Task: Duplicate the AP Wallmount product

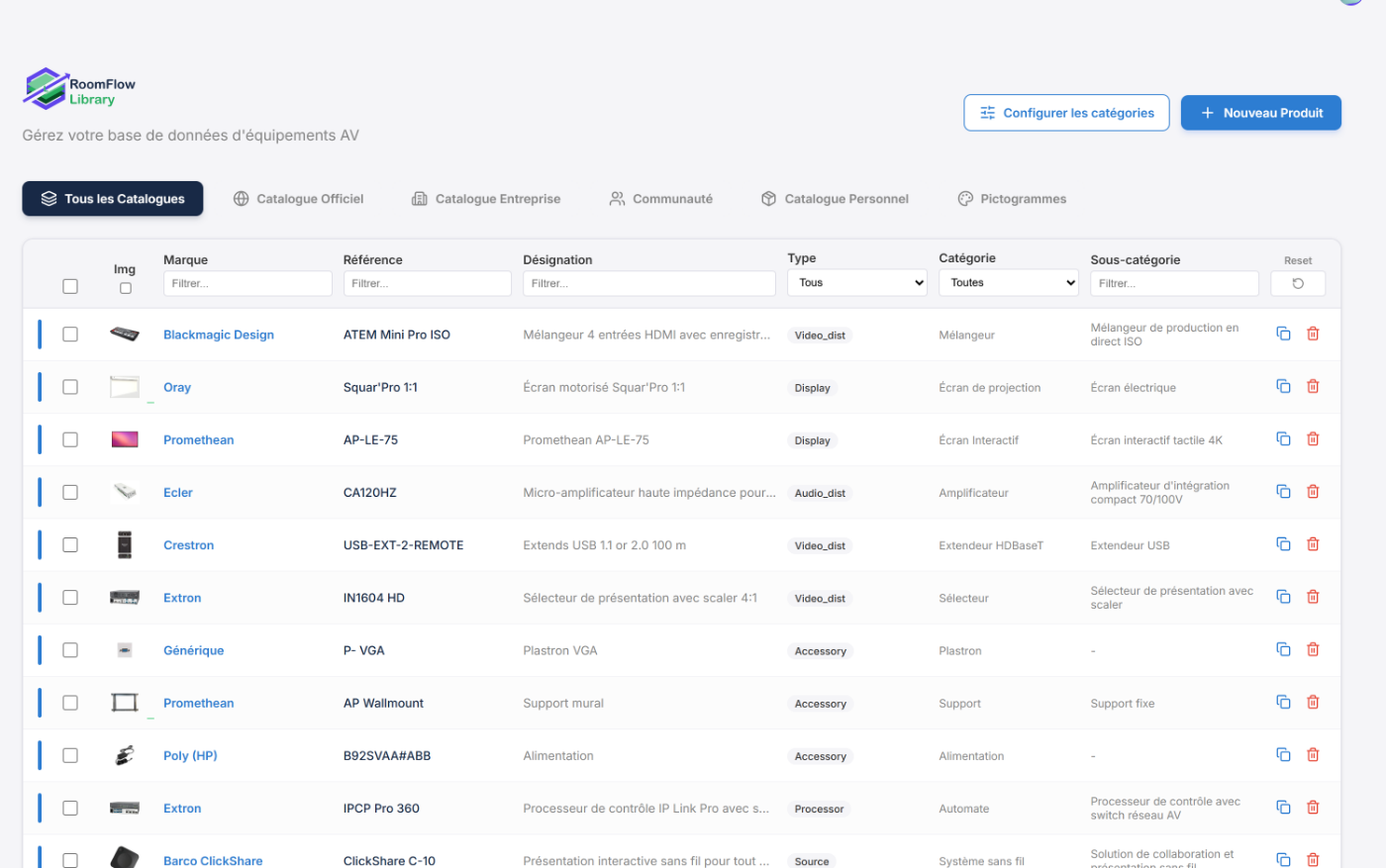Action: pyautogui.click(x=1283, y=702)
